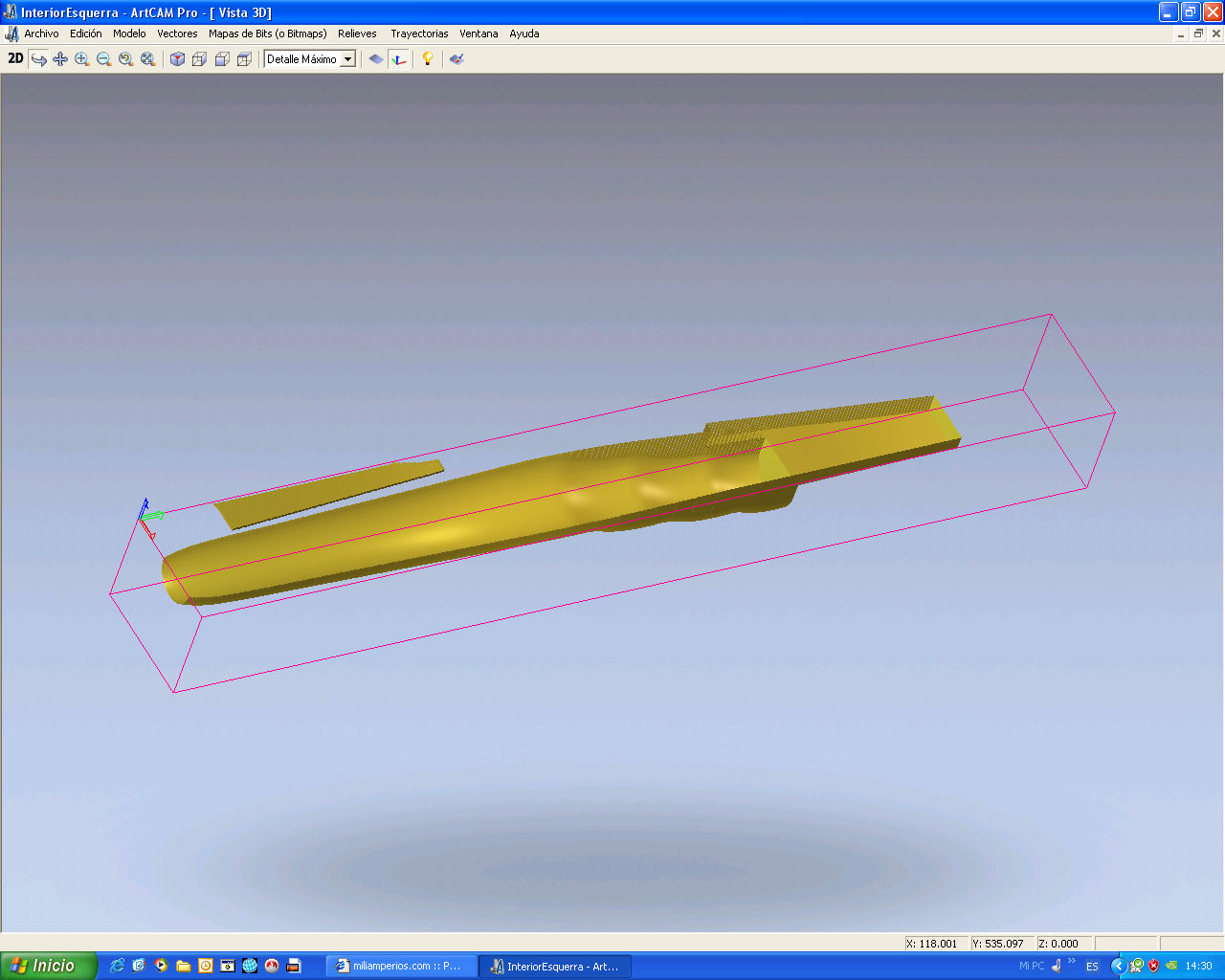Screen dimensions: 1225x980
Task: Switch to the 2D view
Action: click(x=15, y=59)
